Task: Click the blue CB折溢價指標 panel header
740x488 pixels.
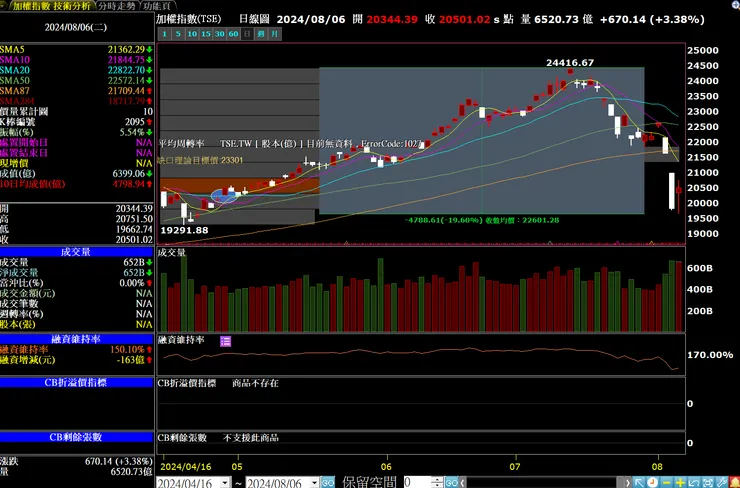Action: (76, 382)
